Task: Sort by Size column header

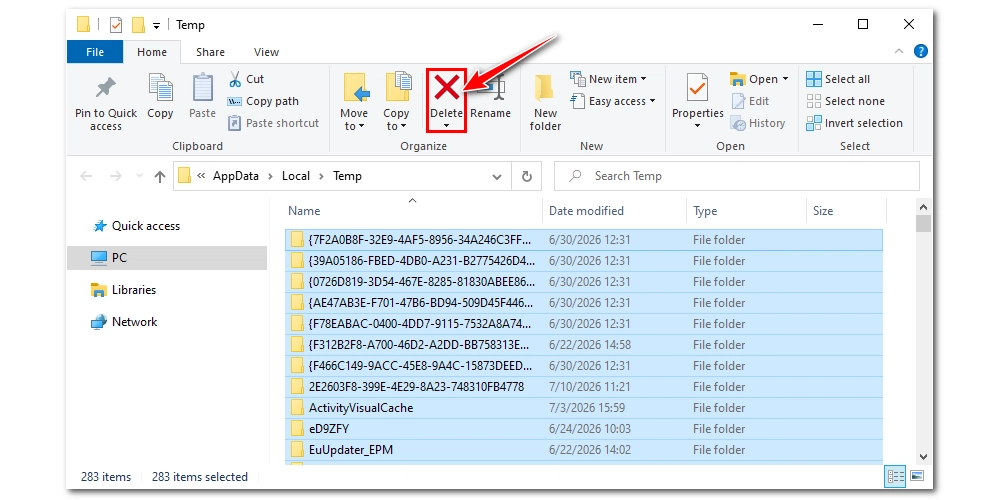Action: click(846, 211)
